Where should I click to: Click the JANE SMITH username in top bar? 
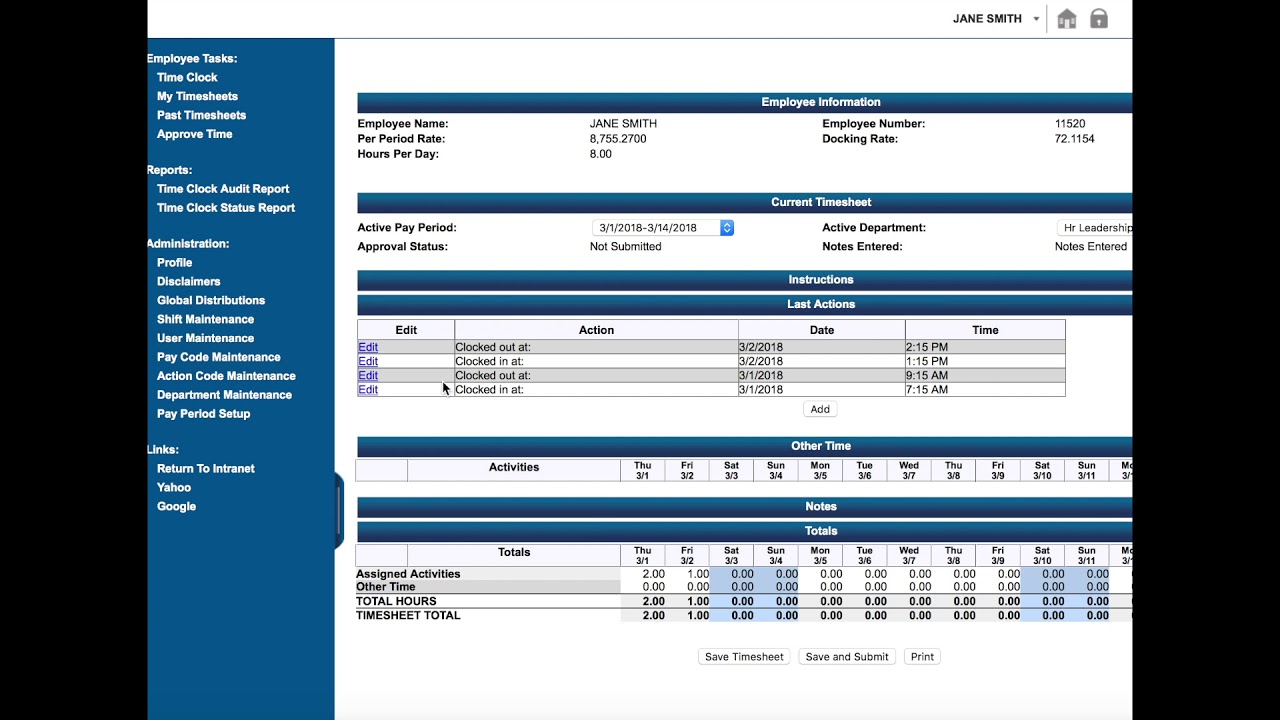[x=987, y=19]
